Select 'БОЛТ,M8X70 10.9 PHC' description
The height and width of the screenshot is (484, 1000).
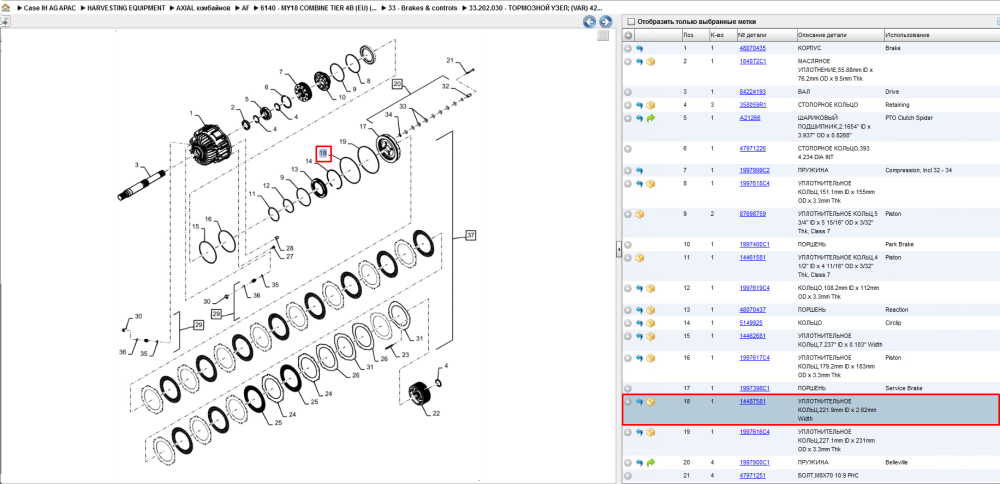[x=830, y=476]
